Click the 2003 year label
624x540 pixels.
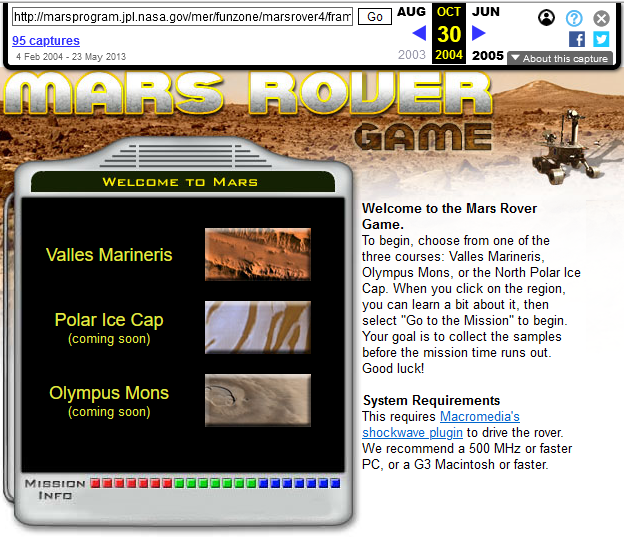coord(412,55)
